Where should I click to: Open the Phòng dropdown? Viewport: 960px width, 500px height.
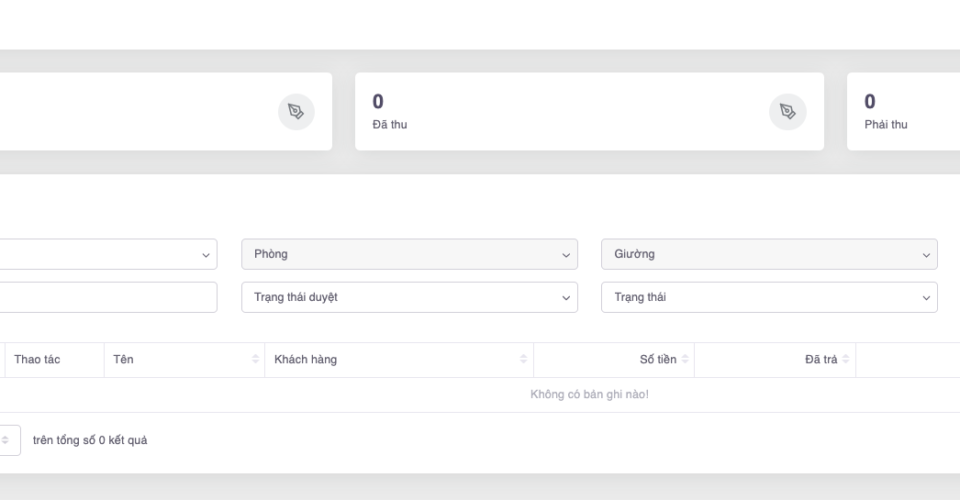click(409, 254)
